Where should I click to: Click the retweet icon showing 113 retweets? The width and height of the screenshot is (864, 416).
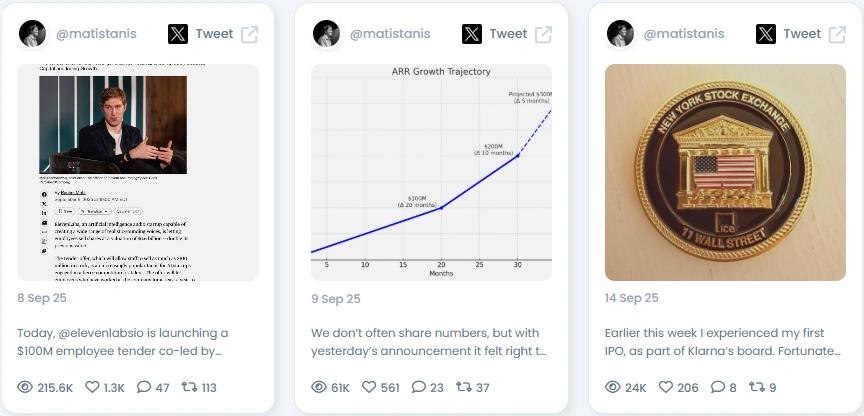(190, 387)
